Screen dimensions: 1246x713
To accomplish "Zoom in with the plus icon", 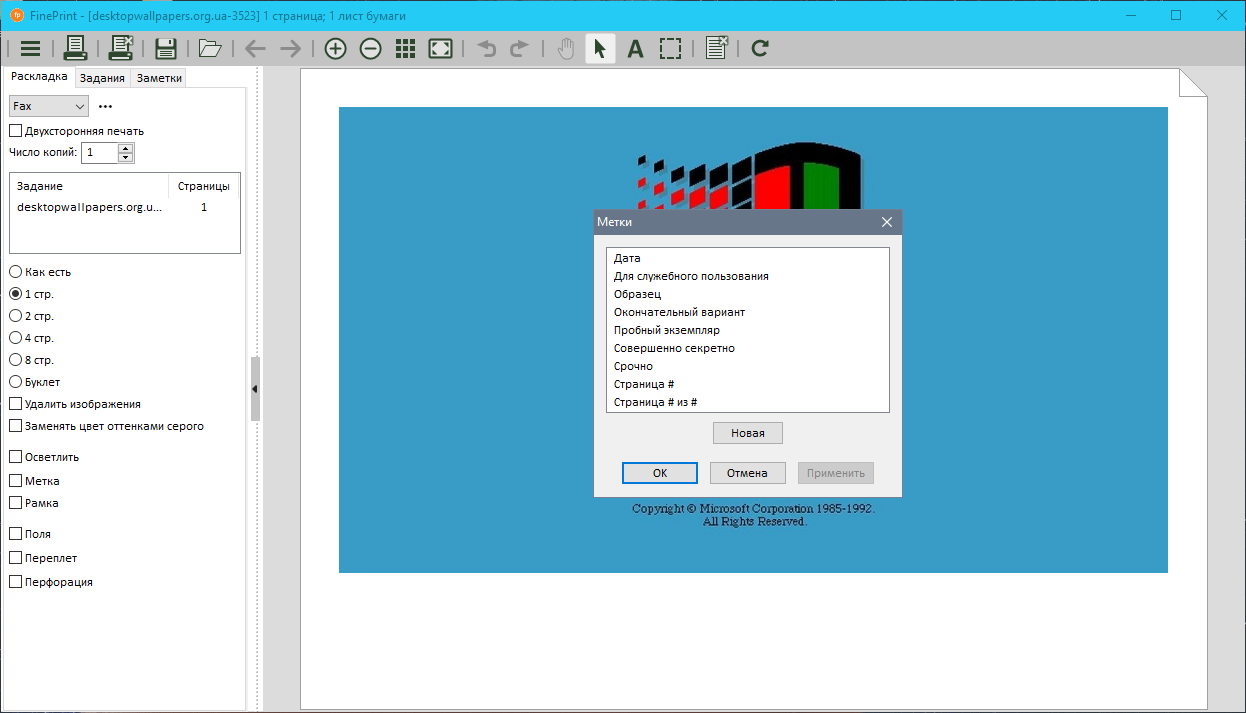I will [335, 48].
